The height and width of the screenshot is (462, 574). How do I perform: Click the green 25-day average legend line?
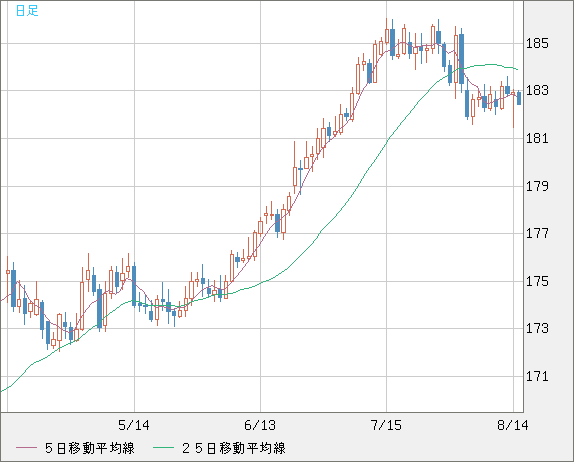163,448
